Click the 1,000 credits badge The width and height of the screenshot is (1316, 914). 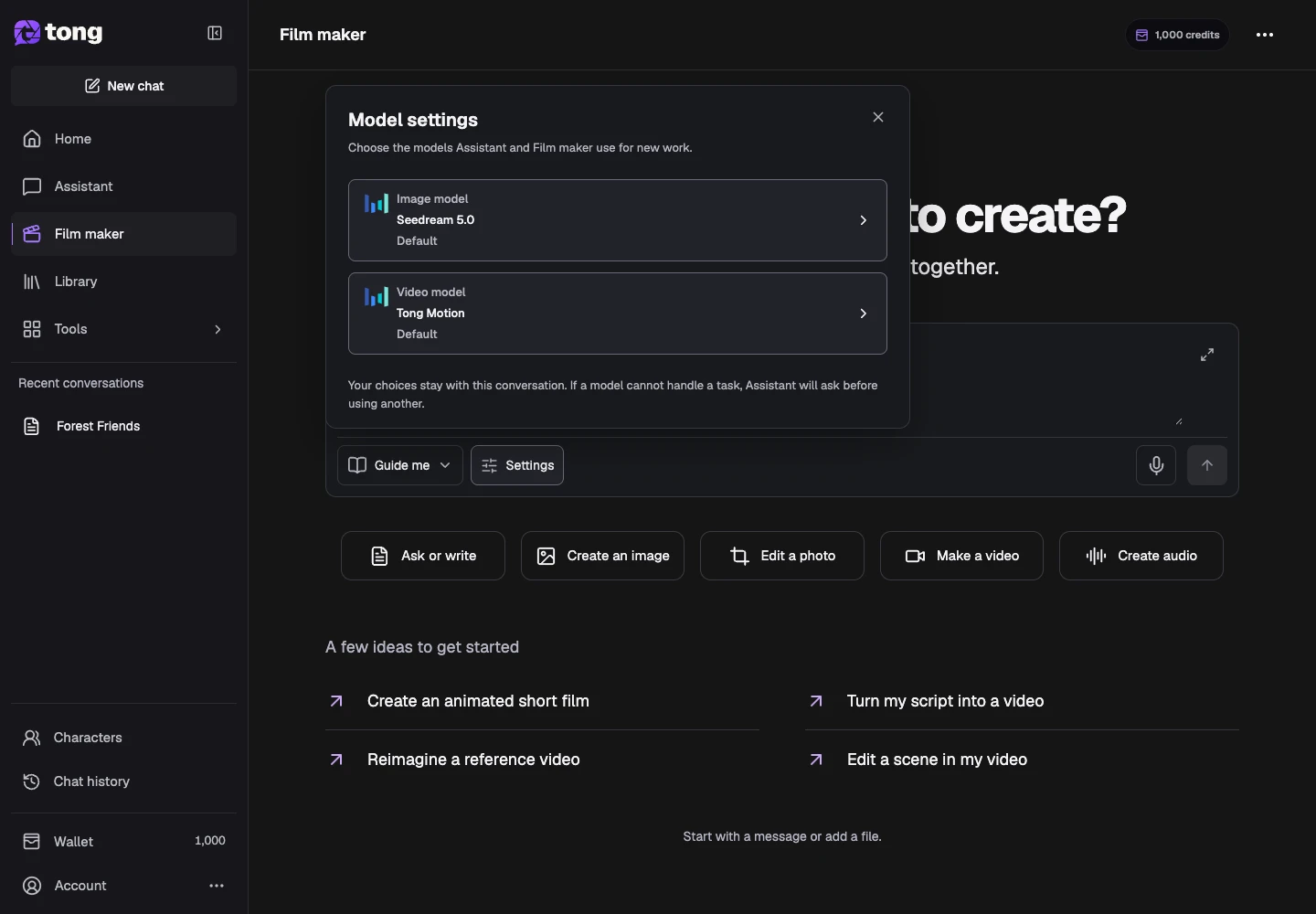(1177, 35)
